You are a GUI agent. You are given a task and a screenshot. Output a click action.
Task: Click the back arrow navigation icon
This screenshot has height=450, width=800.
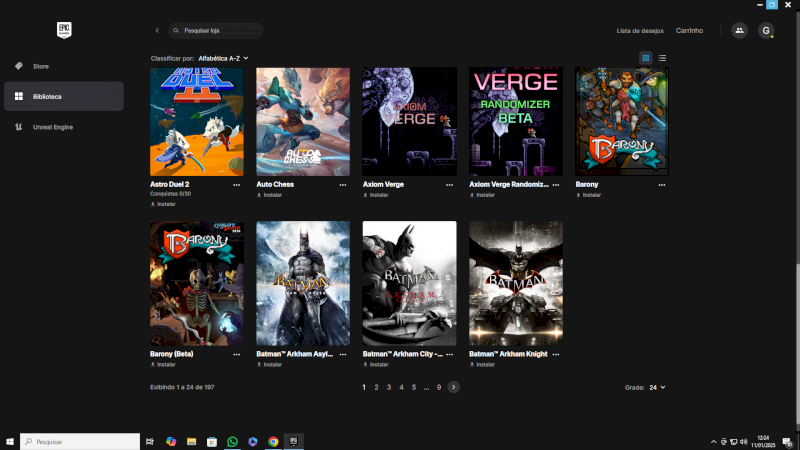click(x=157, y=31)
